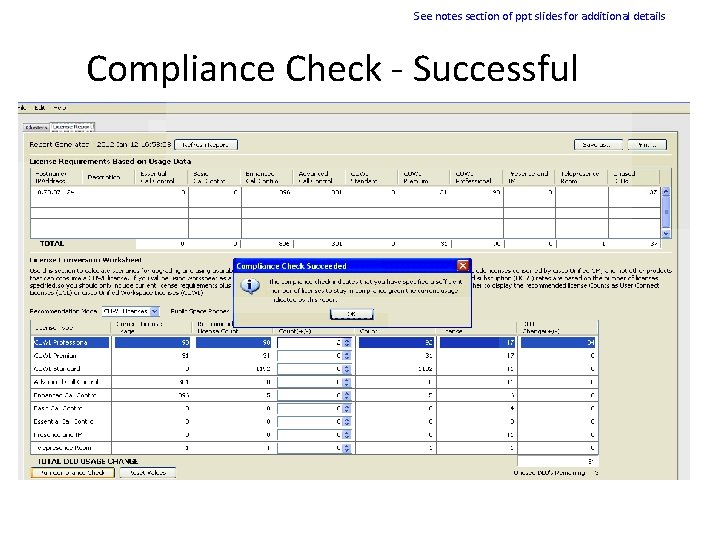Click the Print button
720x540 pixels.
647,145
